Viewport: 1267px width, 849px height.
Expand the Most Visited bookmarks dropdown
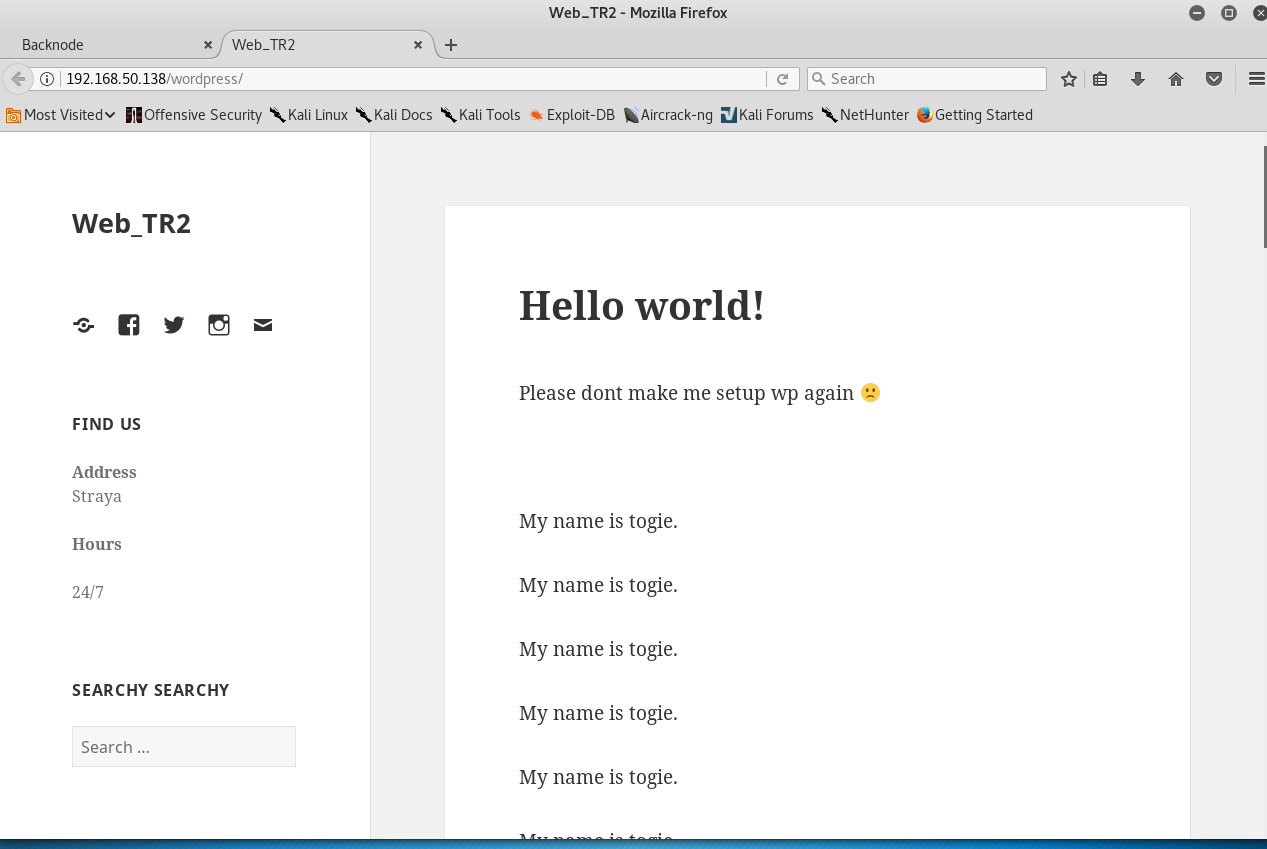click(61, 115)
